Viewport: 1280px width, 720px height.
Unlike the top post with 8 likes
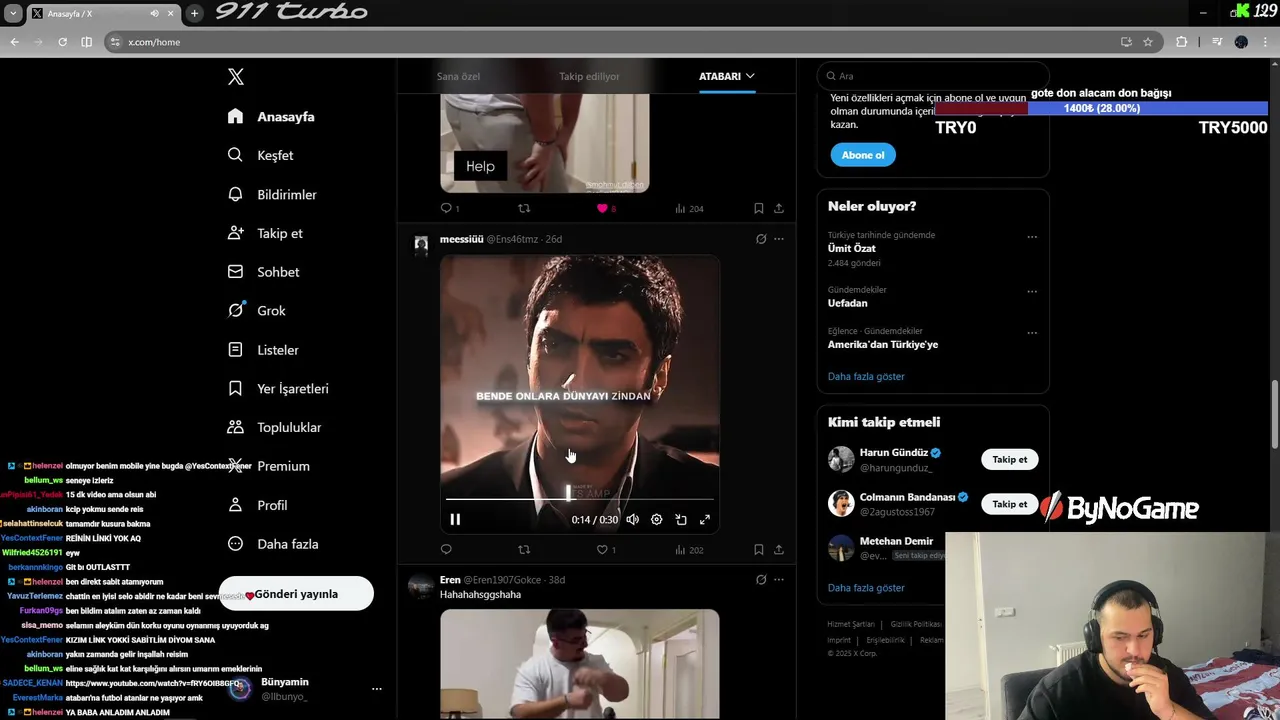point(602,208)
